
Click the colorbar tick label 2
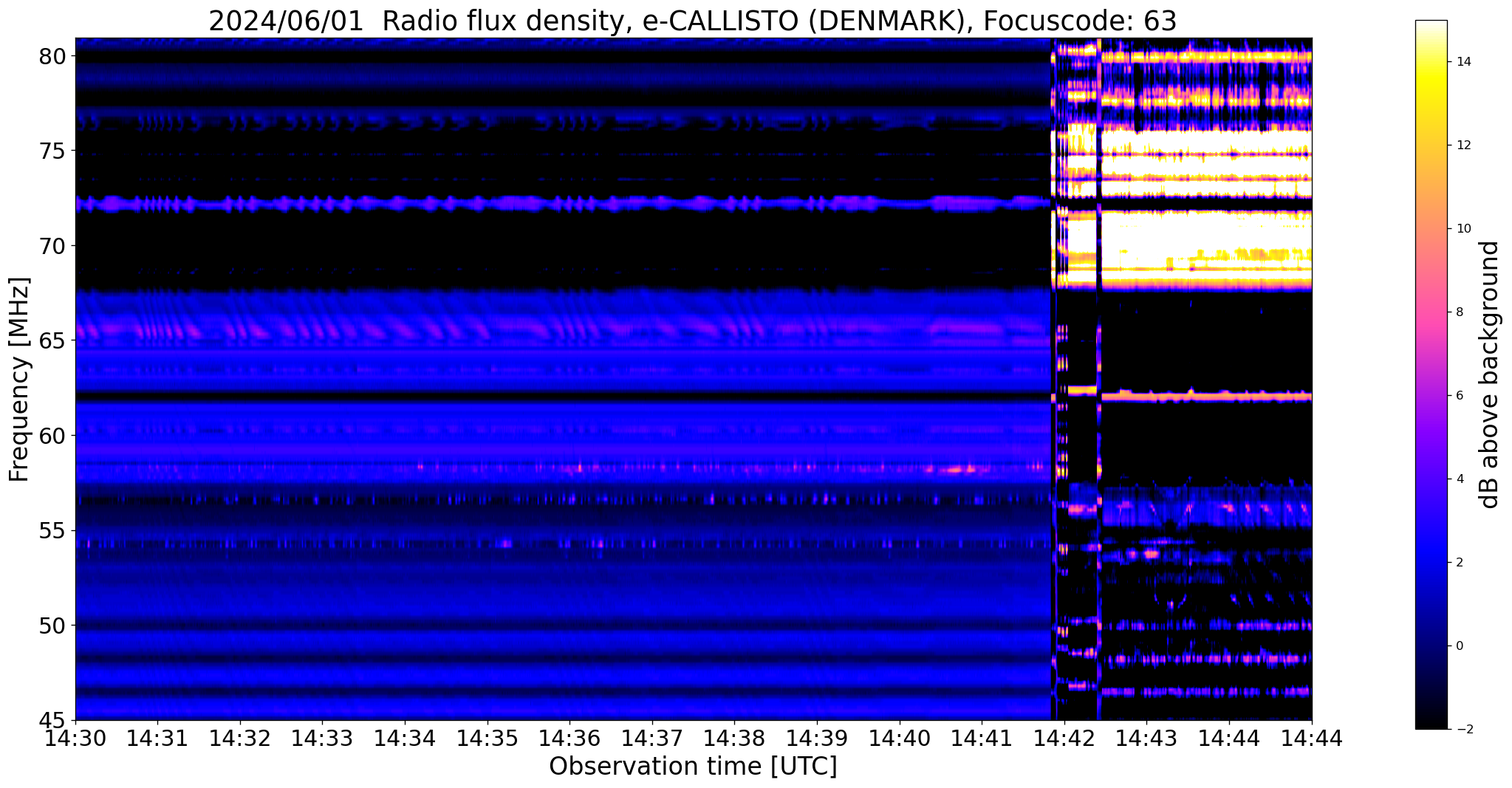[1459, 563]
